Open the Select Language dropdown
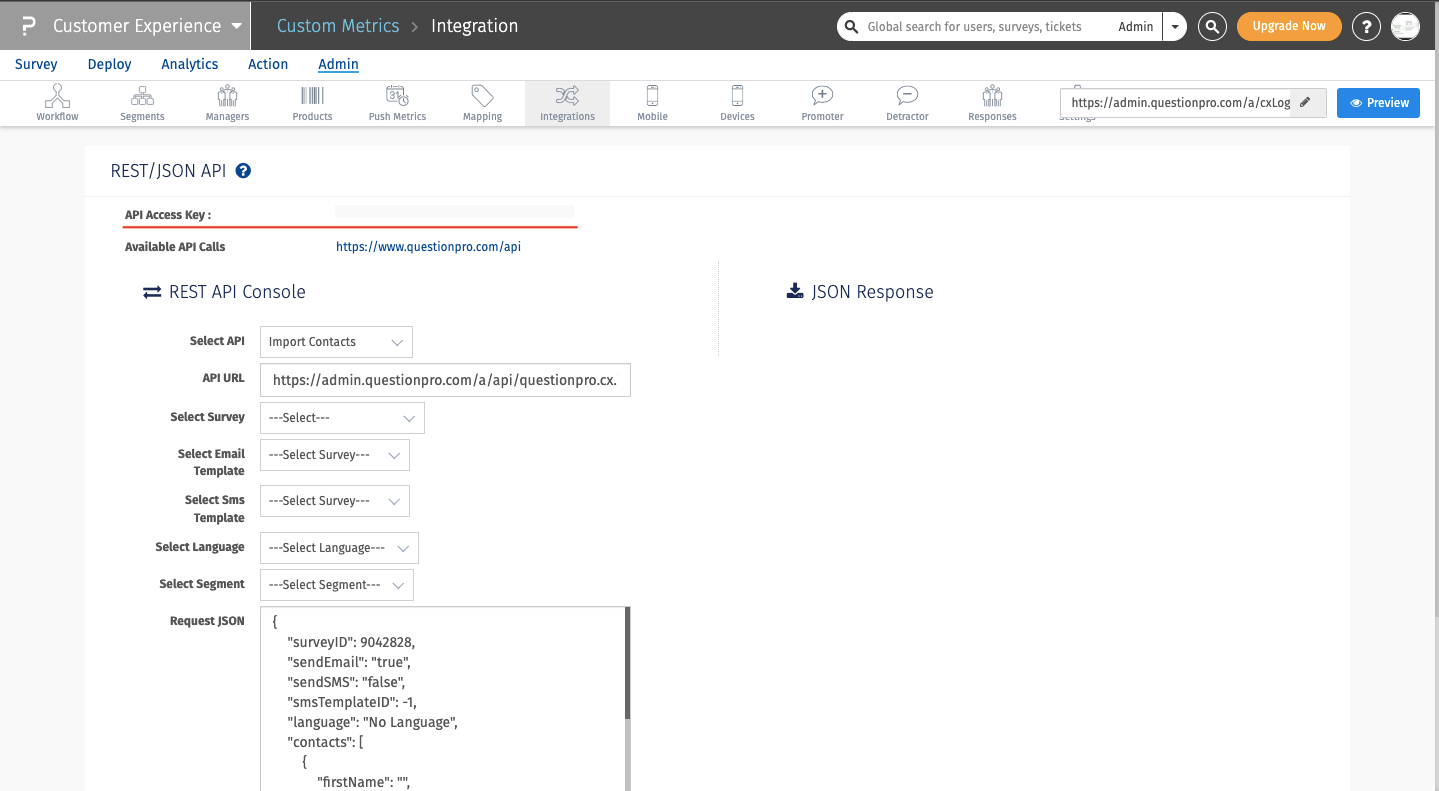 pos(338,547)
